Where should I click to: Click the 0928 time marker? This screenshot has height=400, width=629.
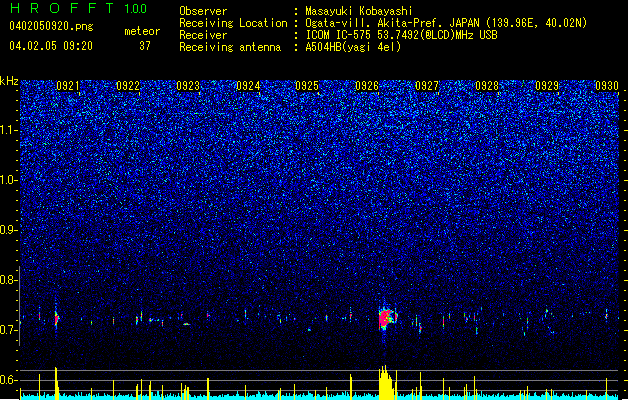[487, 86]
